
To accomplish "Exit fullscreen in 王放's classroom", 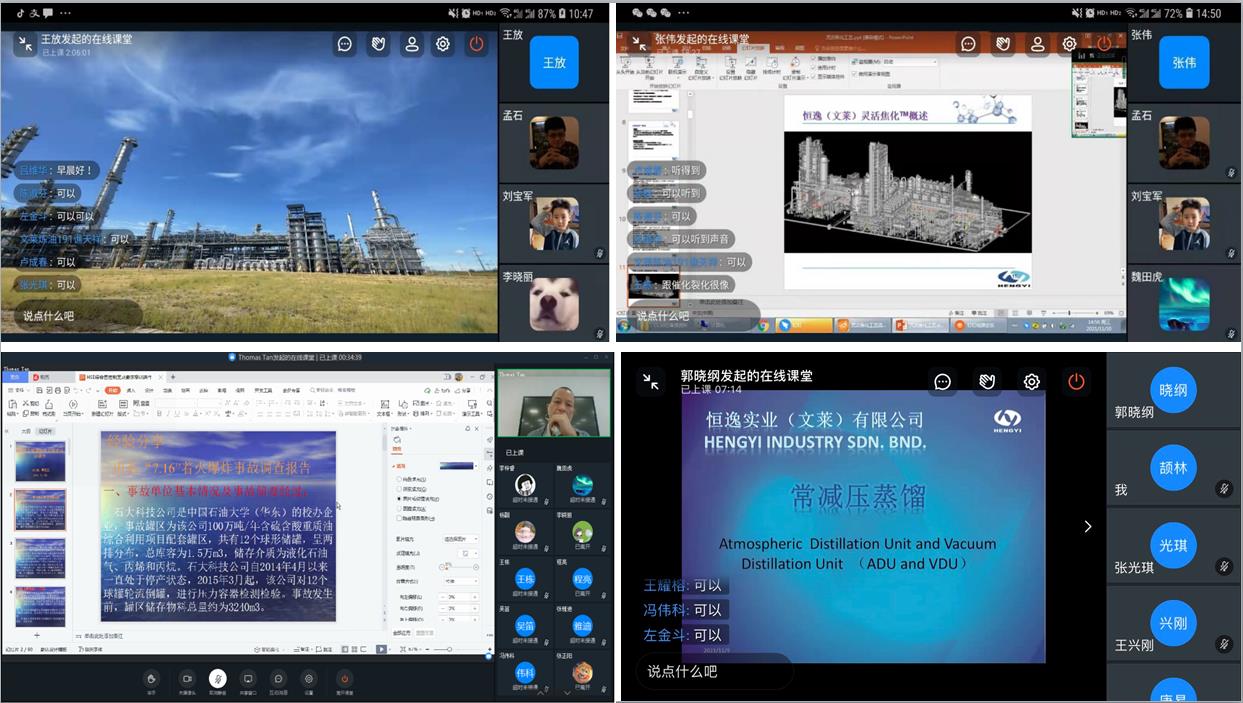I will (x=24, y=44).
